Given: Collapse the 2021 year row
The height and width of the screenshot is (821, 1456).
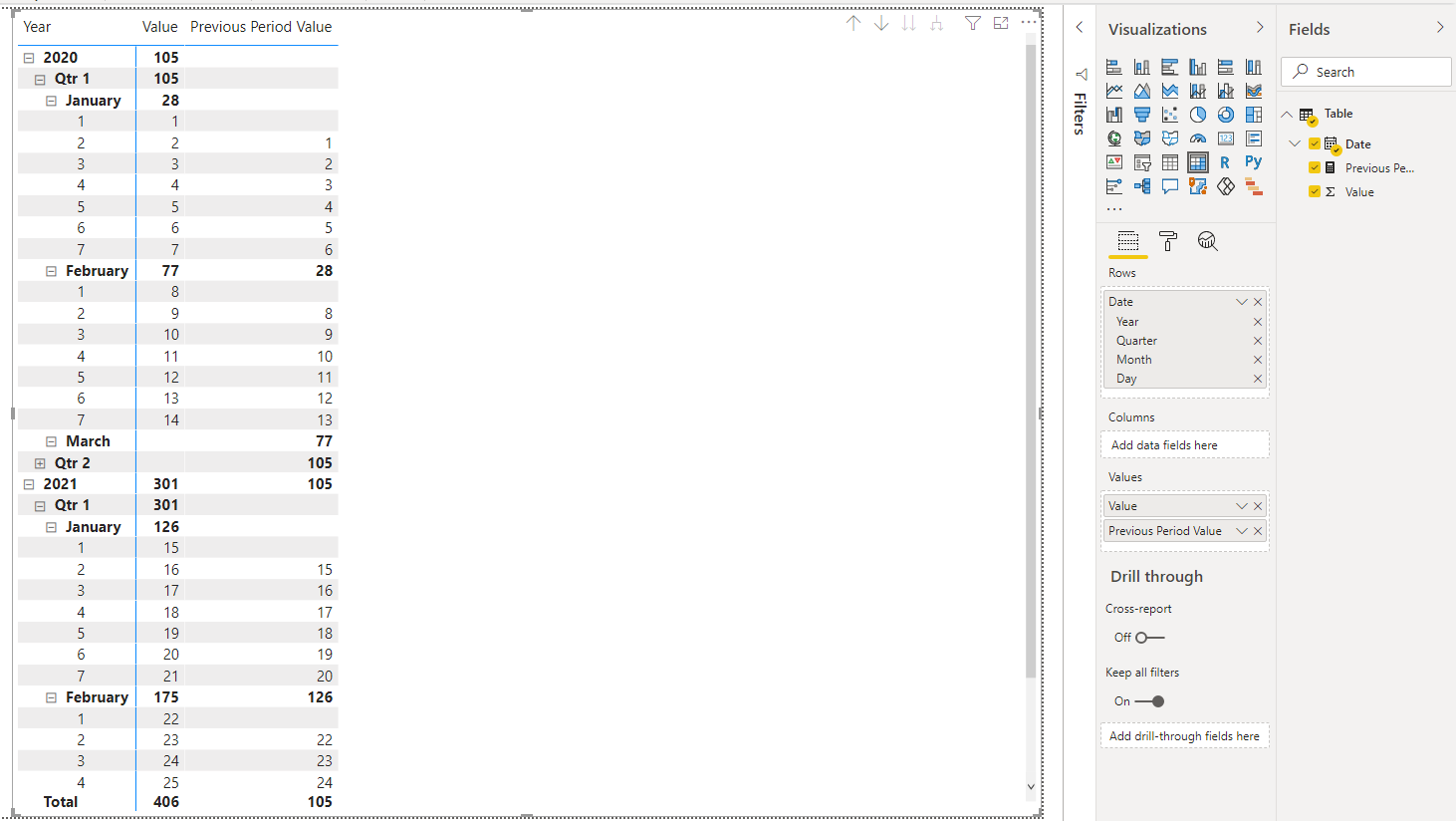Looking at the screenshot, I should tap(29, 484).
